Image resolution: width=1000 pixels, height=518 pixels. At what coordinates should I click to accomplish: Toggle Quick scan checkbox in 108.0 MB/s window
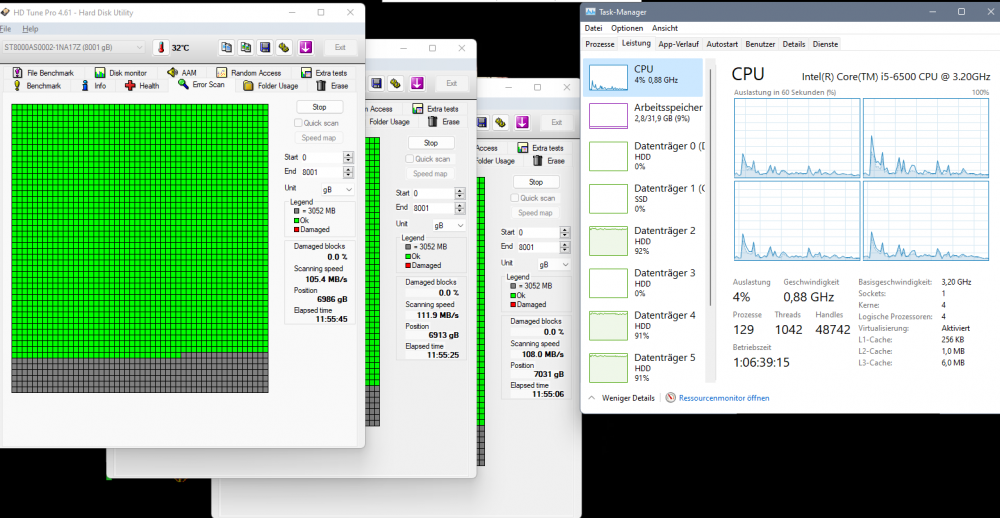point(515,198)
